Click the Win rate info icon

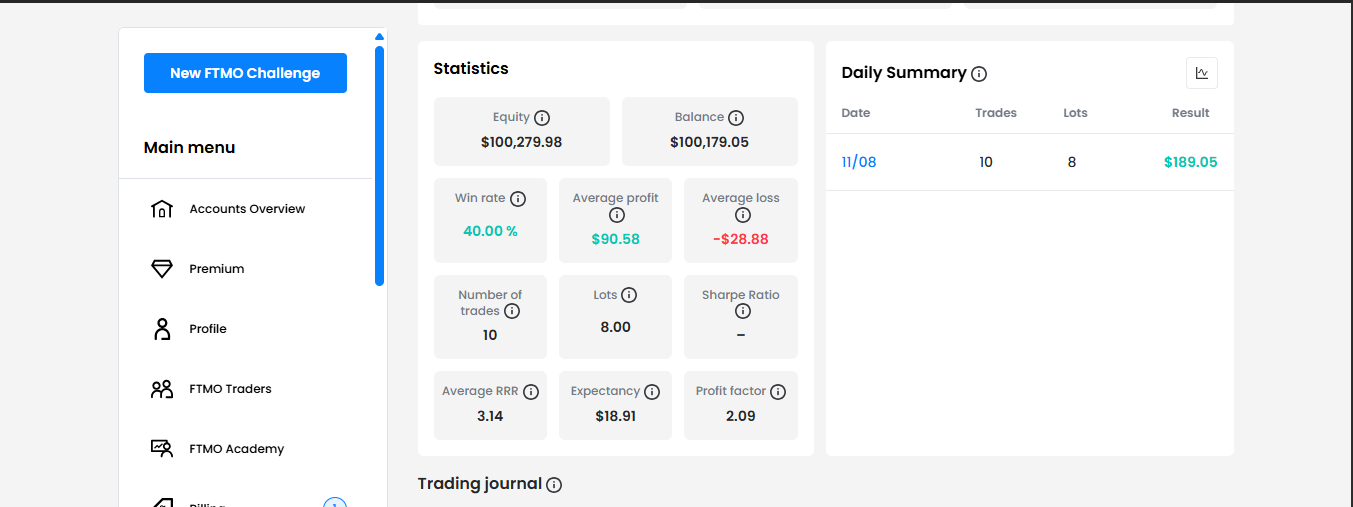(518, 199)
